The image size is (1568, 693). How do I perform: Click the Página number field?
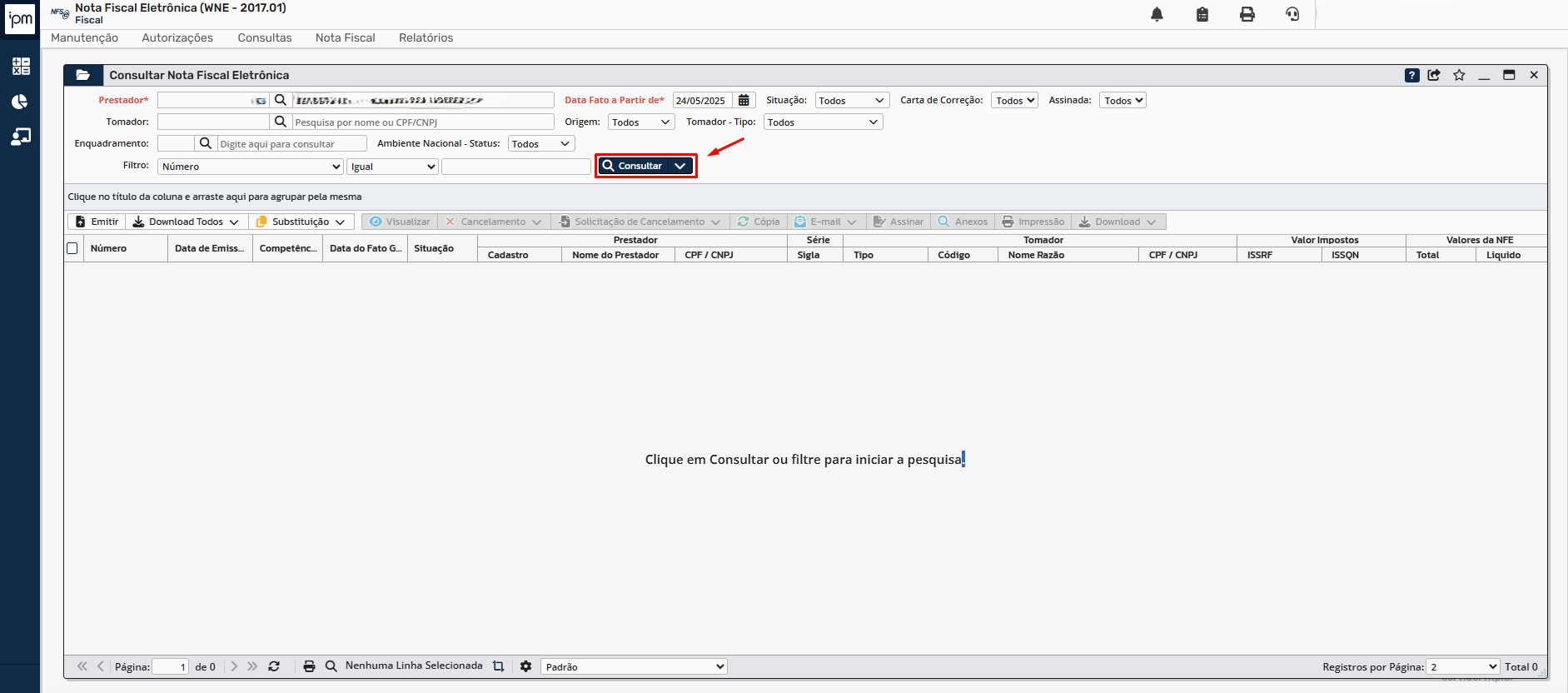click(x=171, y=666)
